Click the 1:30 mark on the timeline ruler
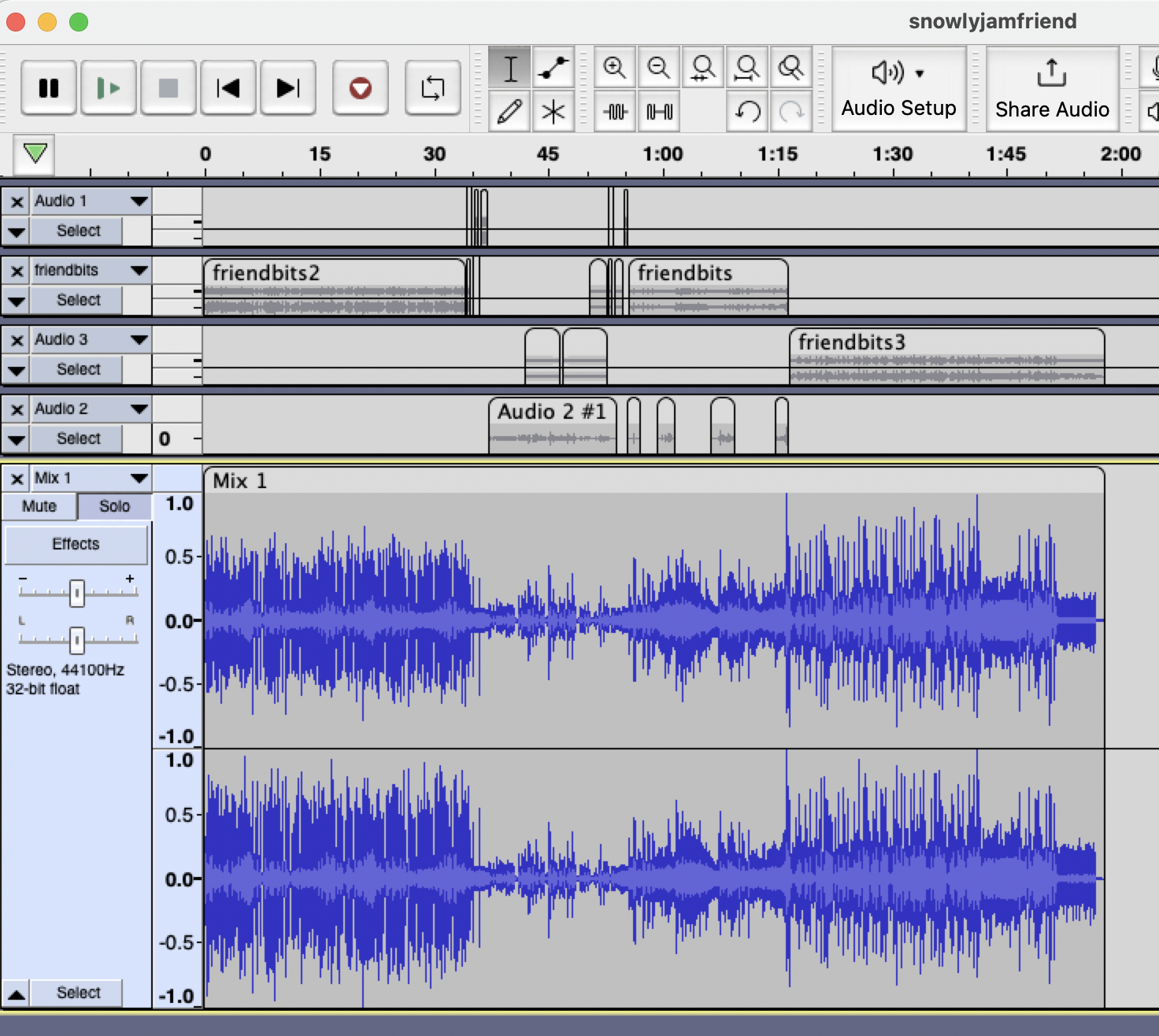This screenshot has height=1036, width=1159. (x=893, y=154)
